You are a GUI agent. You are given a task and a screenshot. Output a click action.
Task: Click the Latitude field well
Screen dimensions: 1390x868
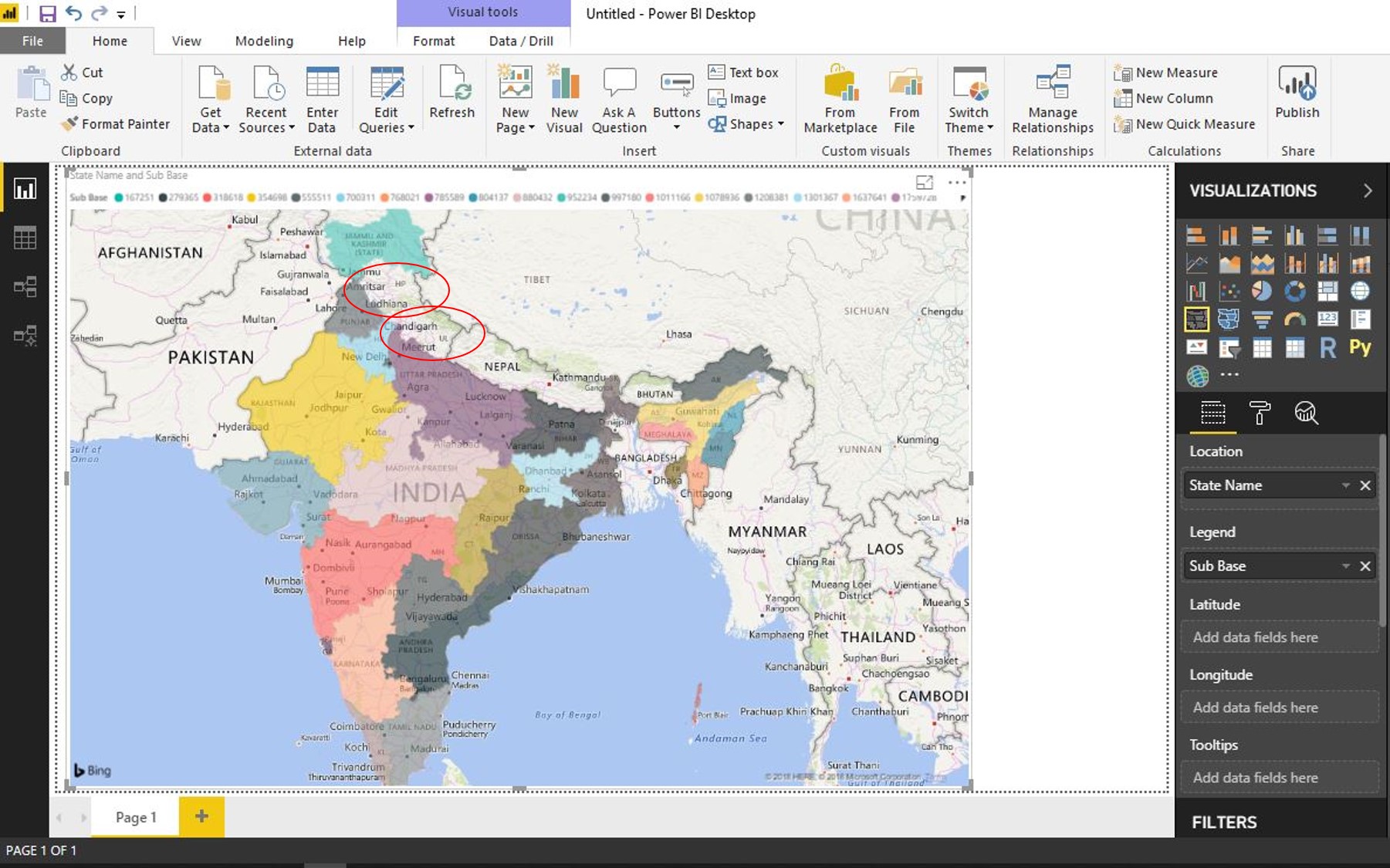[1278, 637]
